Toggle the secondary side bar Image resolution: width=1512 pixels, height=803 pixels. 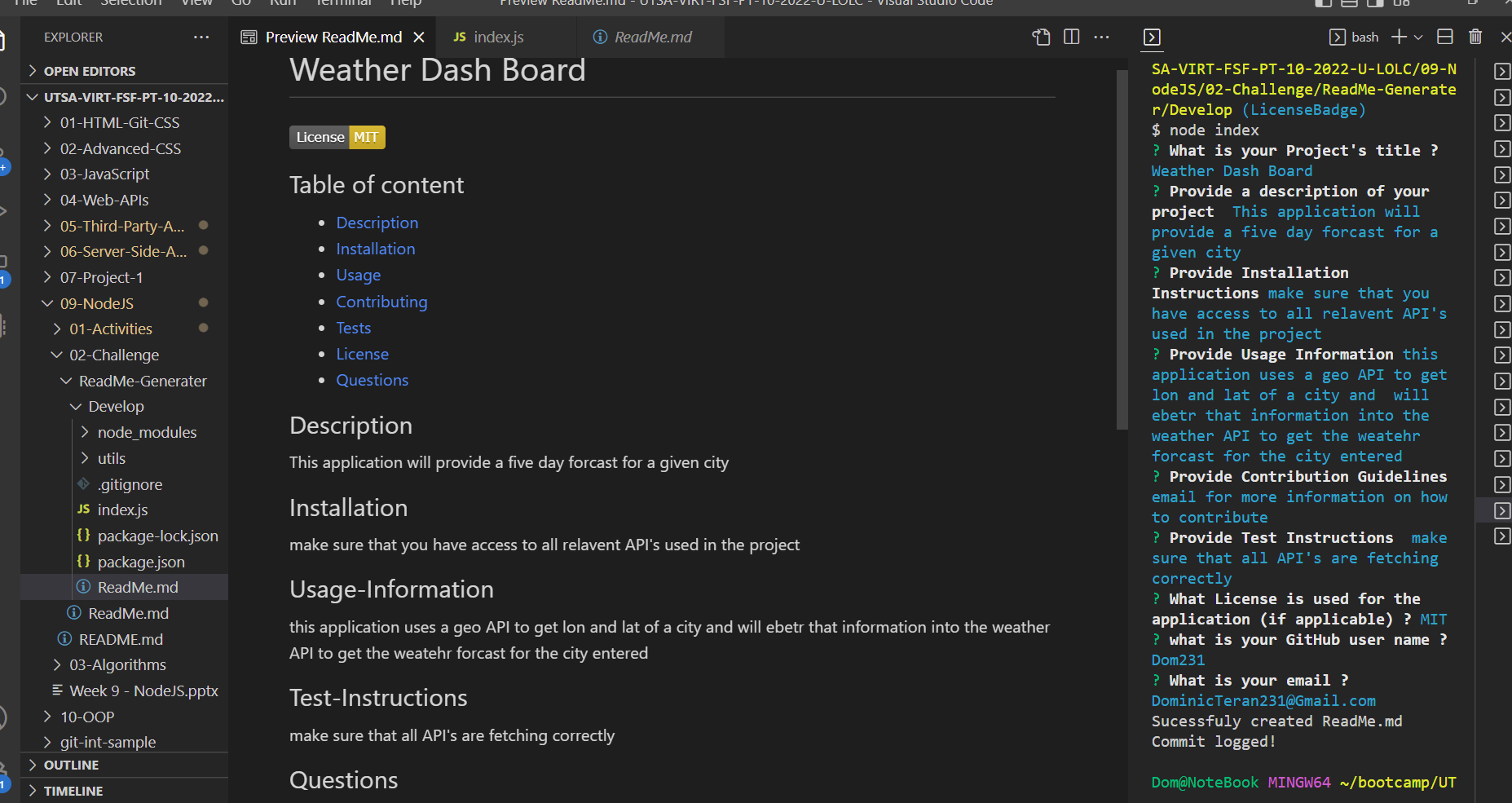point(1375,4)
